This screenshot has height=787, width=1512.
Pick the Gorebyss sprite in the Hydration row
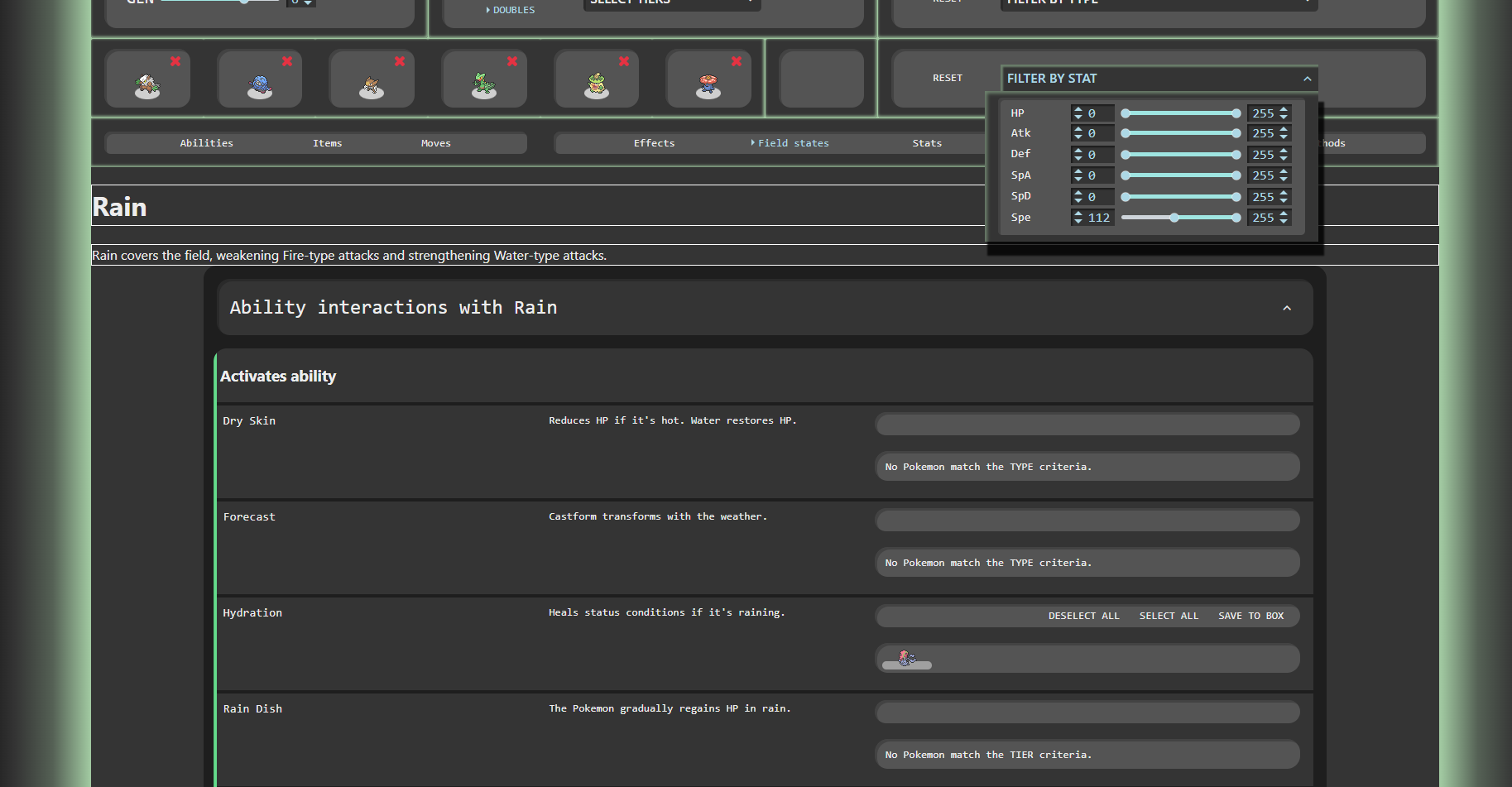(x=907, y=659)
